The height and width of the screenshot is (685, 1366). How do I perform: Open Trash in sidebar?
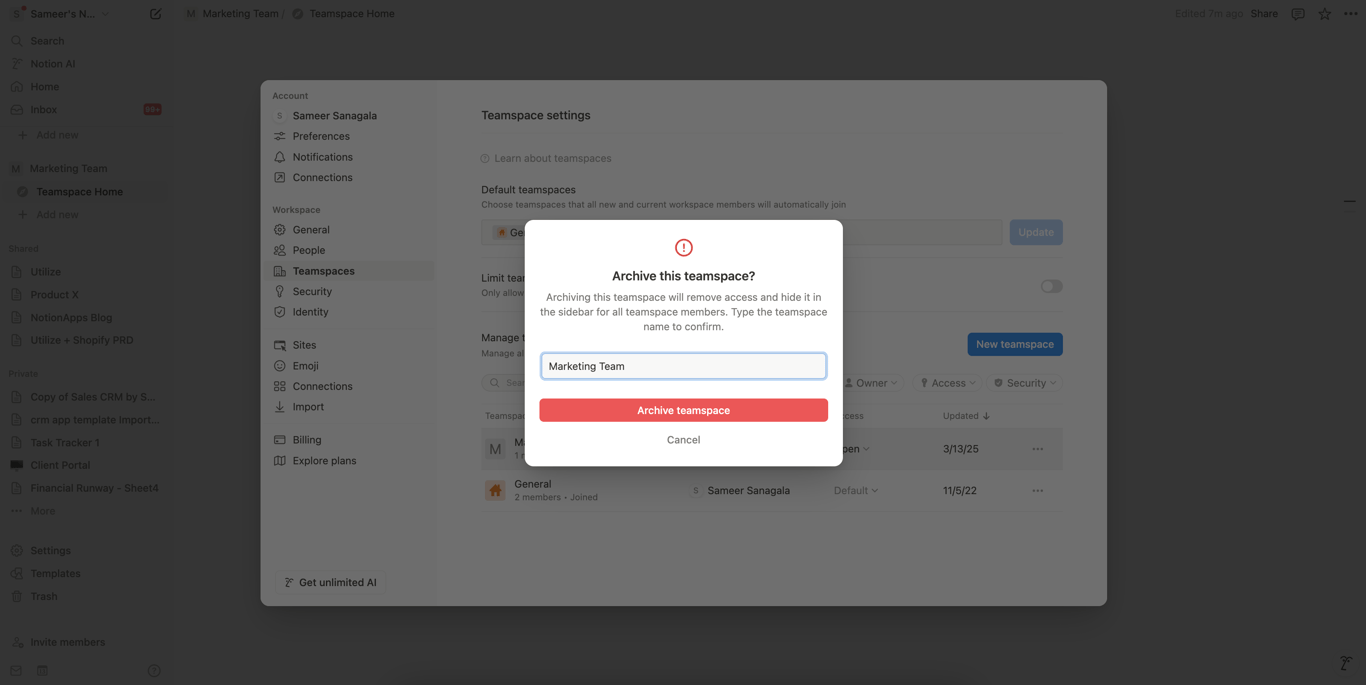pos(85,597)
